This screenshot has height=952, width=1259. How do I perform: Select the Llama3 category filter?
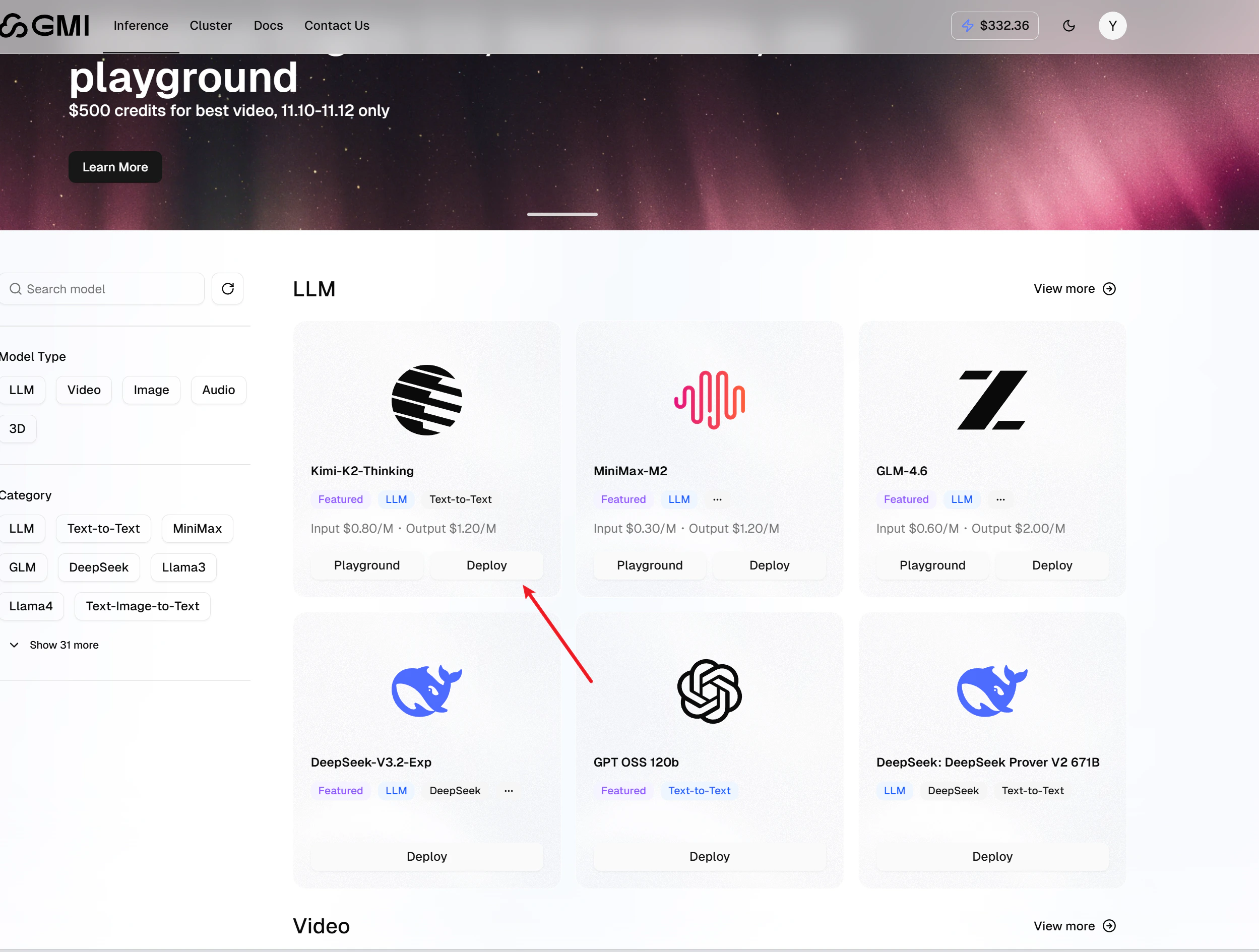[x=183, y=567]
